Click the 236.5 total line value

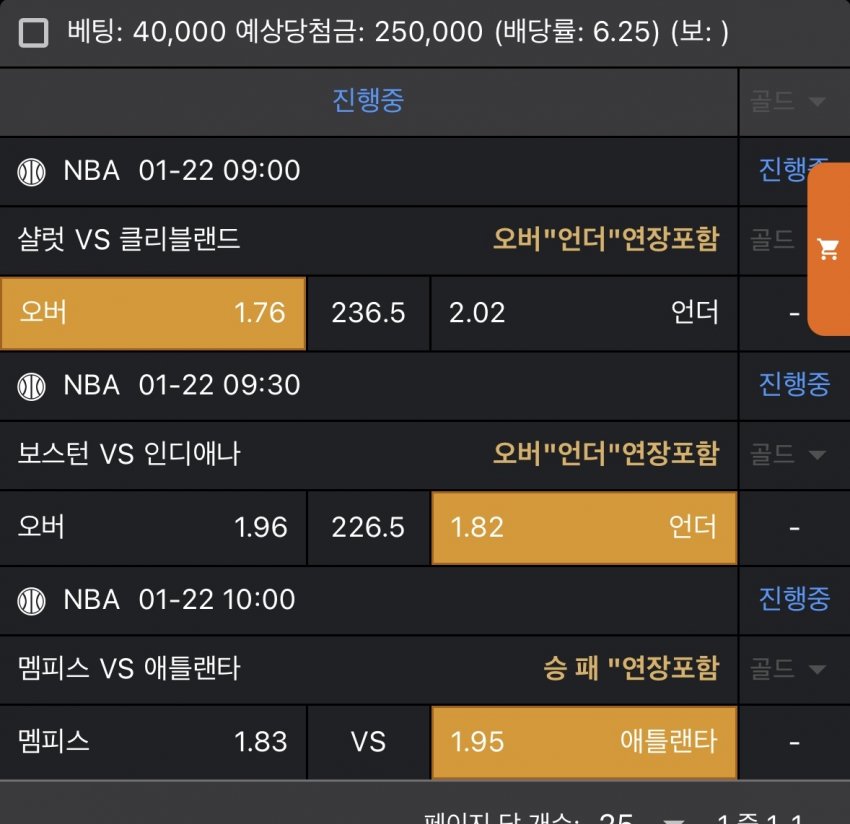pos(368,313)
